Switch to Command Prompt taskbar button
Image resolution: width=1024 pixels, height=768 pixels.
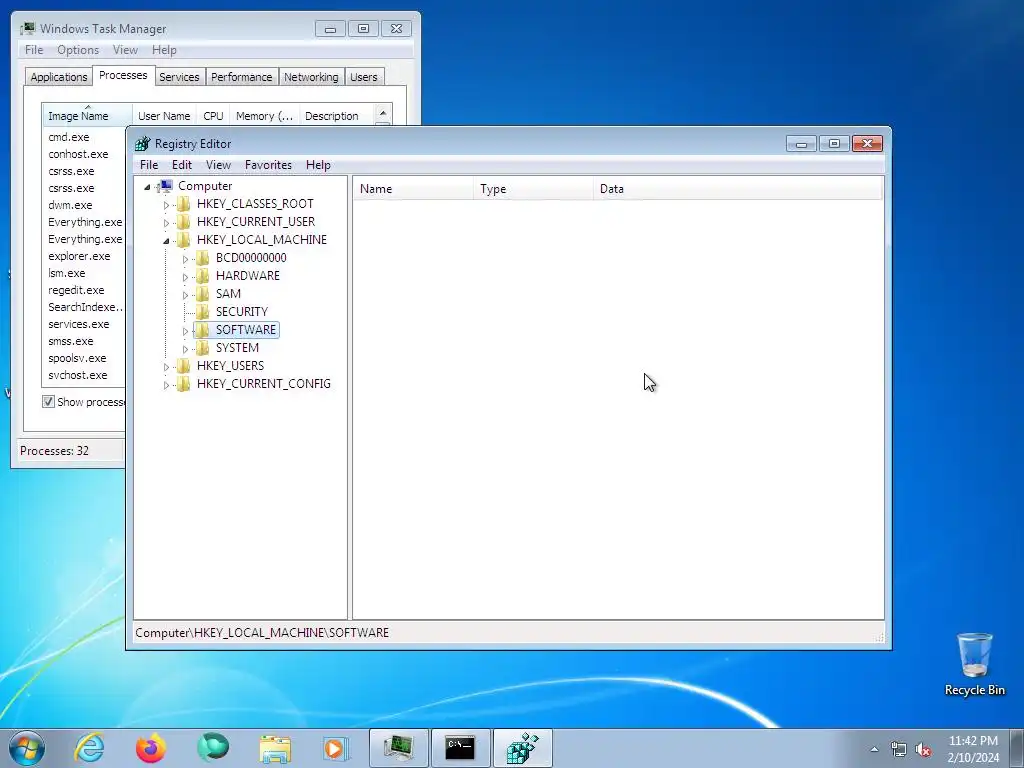[x=460, y=748]
